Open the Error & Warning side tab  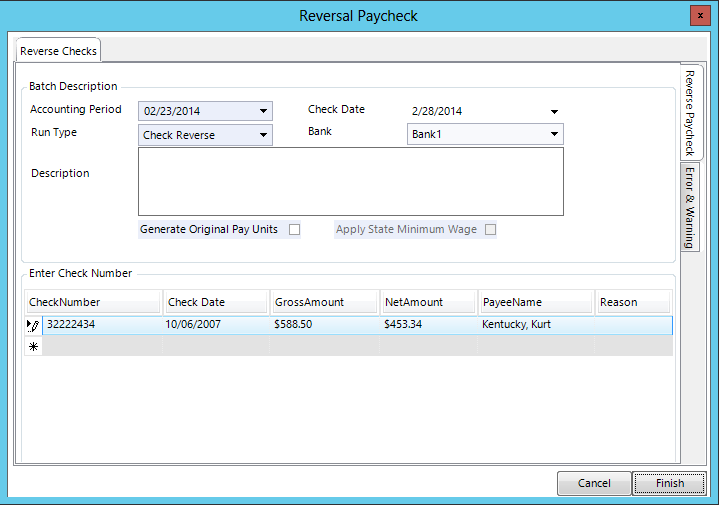[x=690, y=207]
